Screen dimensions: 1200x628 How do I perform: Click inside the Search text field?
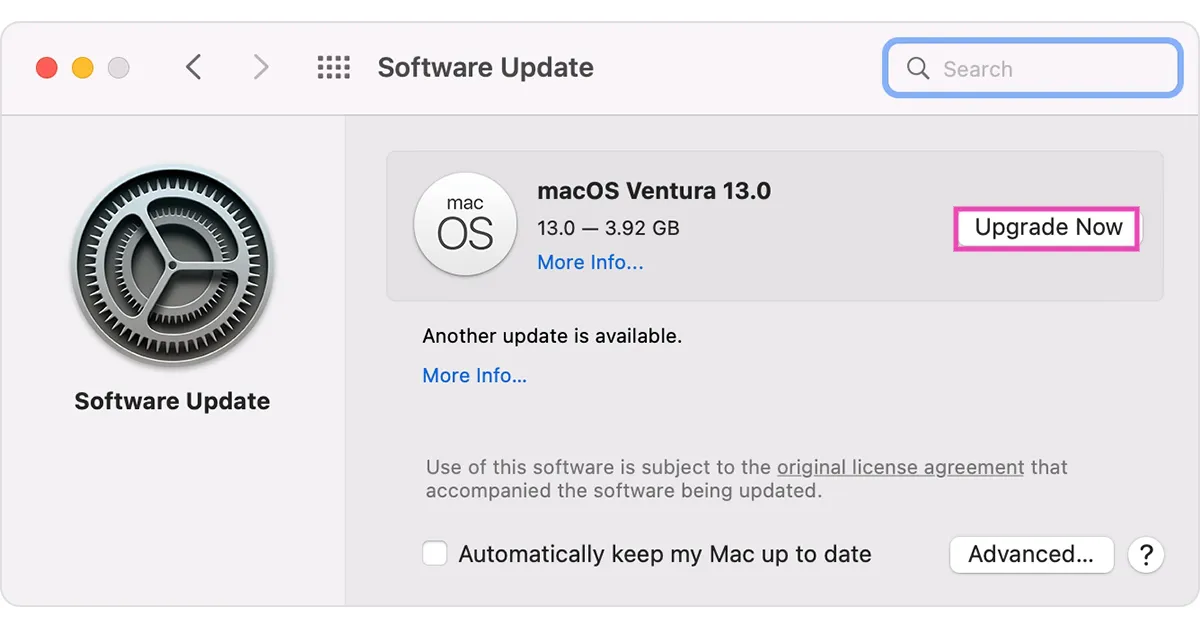pyautogui.click(x=1050, y=69)
